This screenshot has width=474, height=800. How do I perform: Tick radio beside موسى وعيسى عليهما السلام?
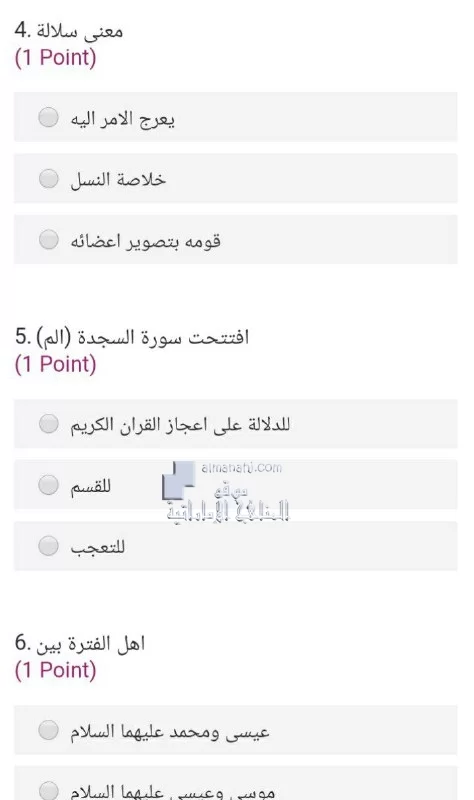[x=48, y=790]
